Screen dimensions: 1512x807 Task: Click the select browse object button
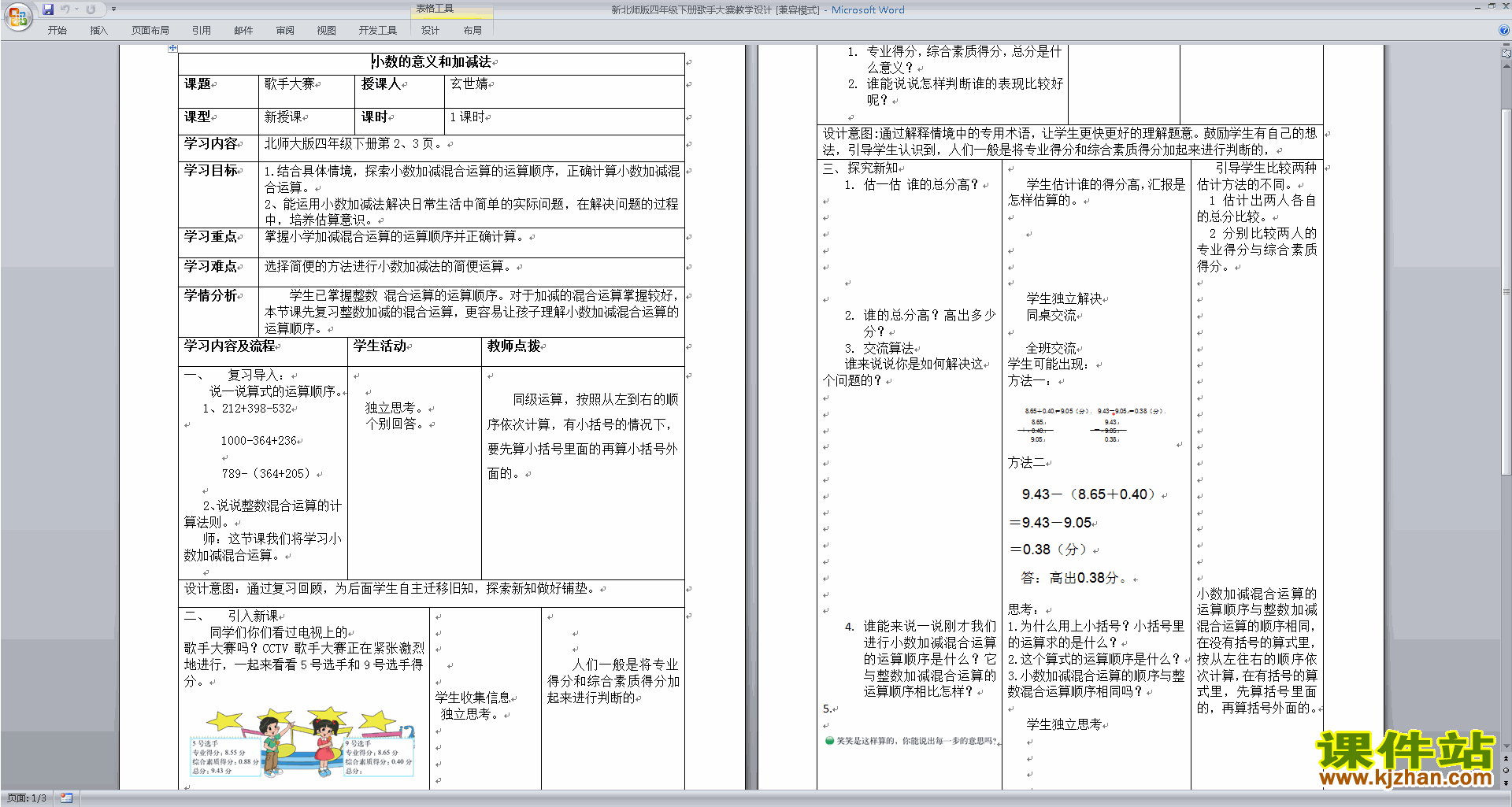pos(1506,771)
